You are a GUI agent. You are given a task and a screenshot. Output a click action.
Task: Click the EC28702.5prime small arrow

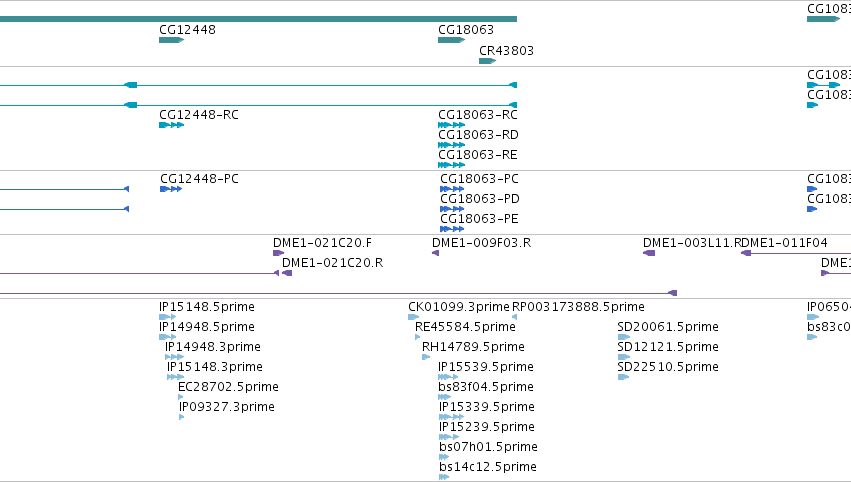[x=181, y=397]
